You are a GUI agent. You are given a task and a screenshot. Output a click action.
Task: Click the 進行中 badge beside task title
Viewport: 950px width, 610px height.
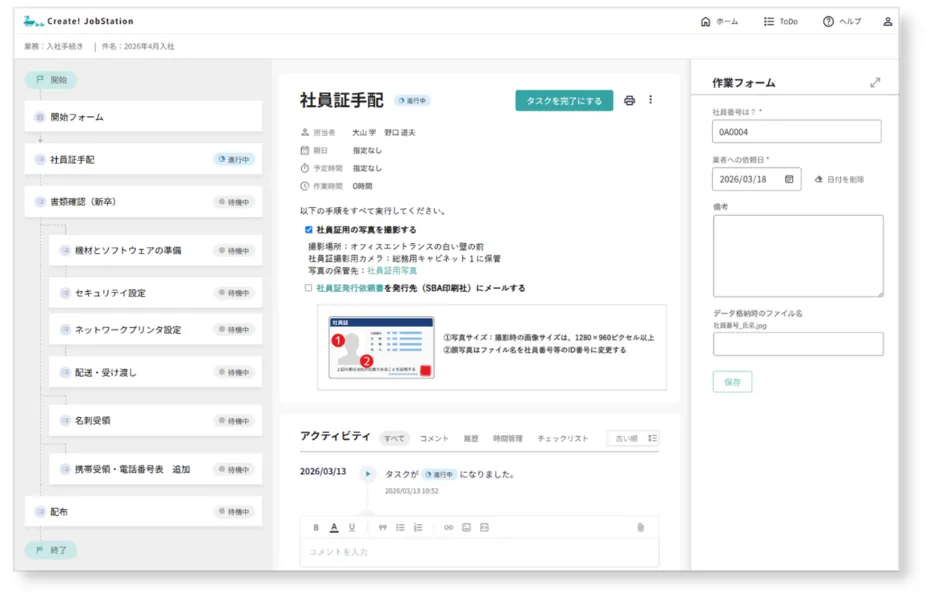pyautogui.click(x=412, y=101)
